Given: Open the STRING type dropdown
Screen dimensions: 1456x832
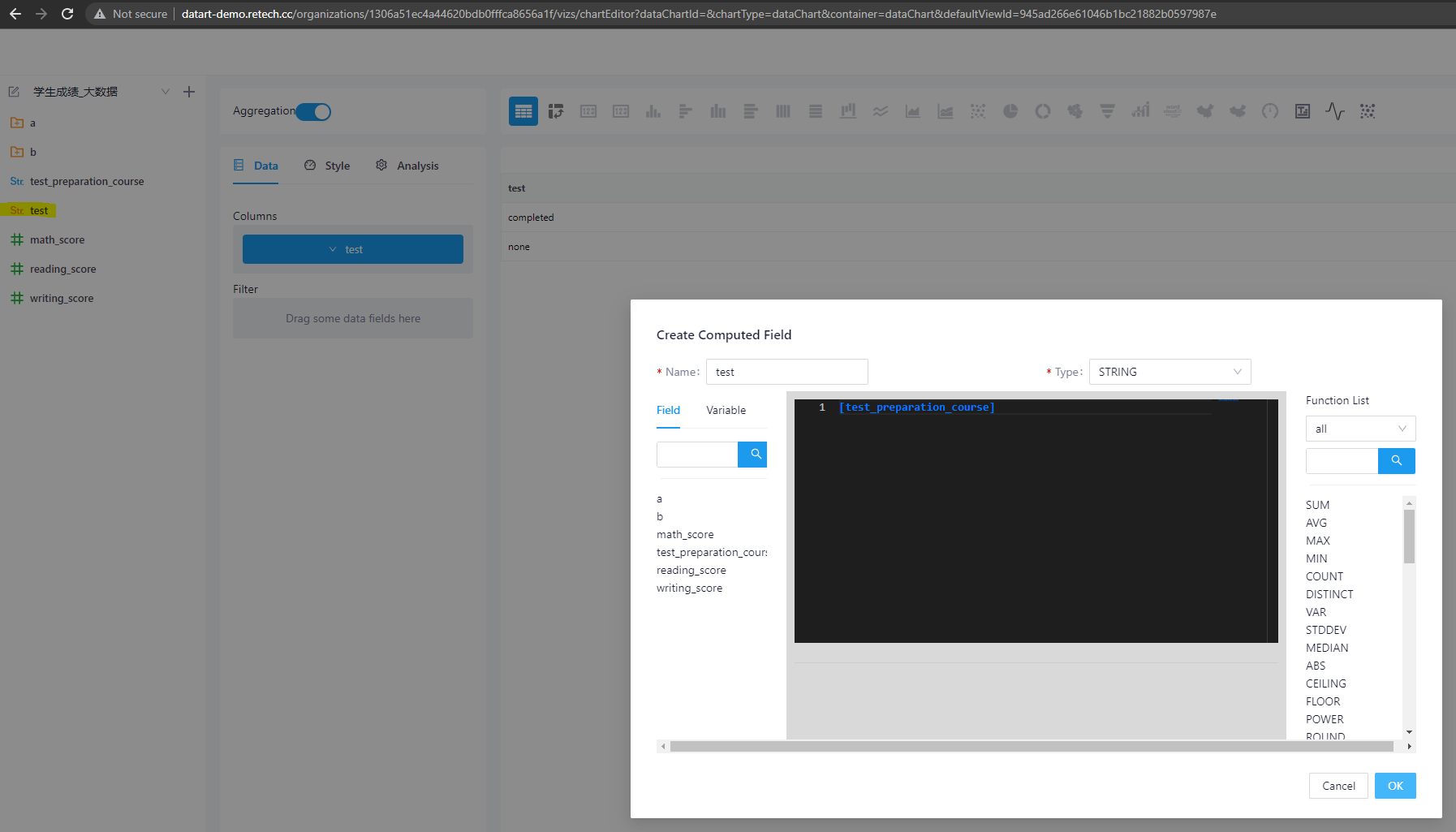Looking at the screenshot, I should tap(1168, 372).
